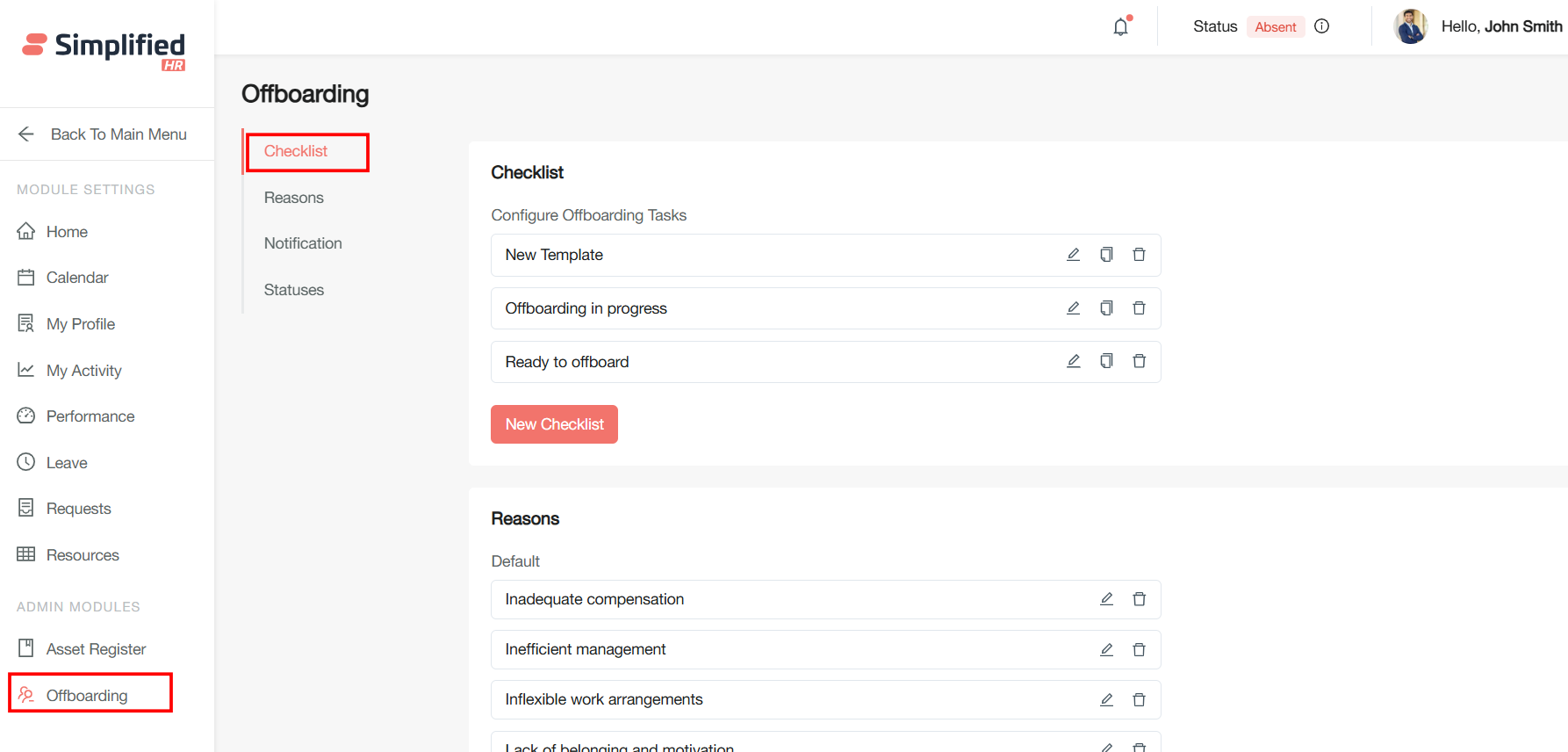Edit the New Template checklist
The width and height of the screenshot is (1568, 752).
[x=1073, y=255]
